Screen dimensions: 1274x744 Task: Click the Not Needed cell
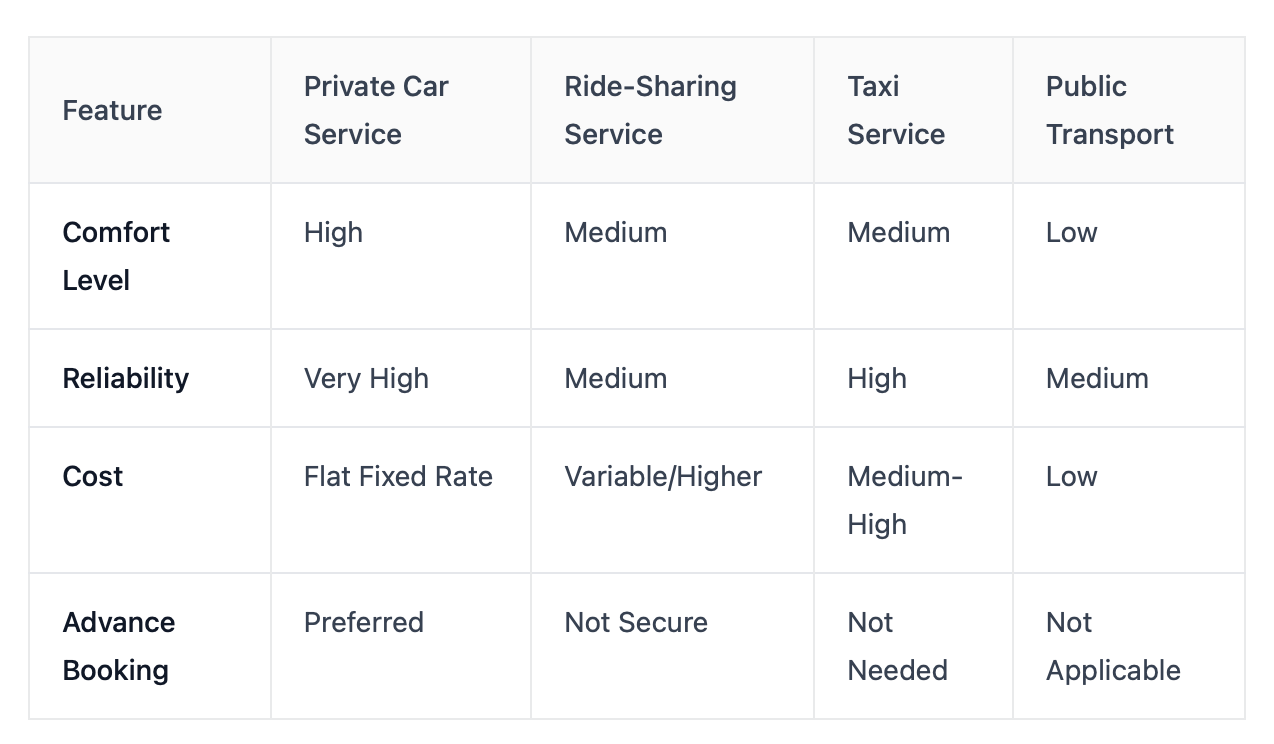point(897,646)
